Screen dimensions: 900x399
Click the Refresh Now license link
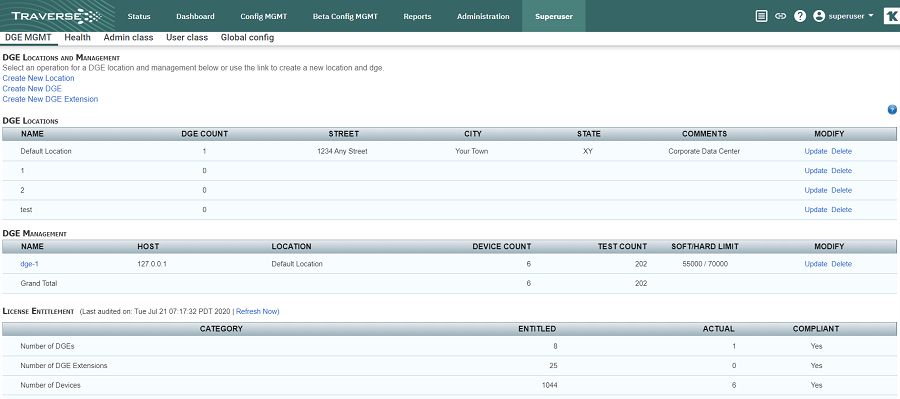pyautogui.click(x=257, y=311)
